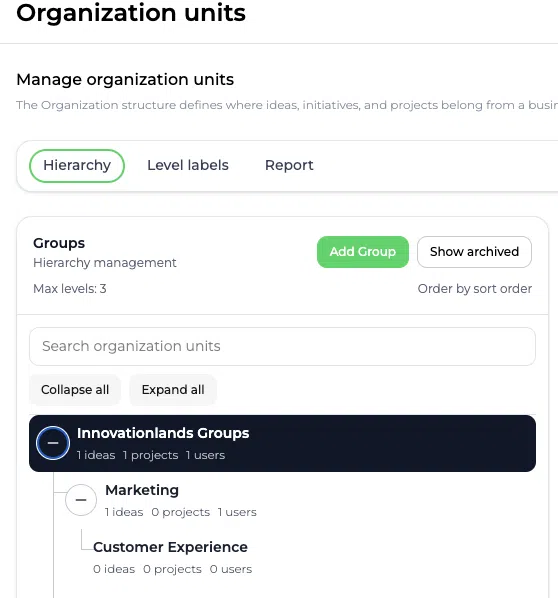The width and height of the screenshot is (558, 598).
Task: Click '1 ideas' under Marketing
Action: 124,512
